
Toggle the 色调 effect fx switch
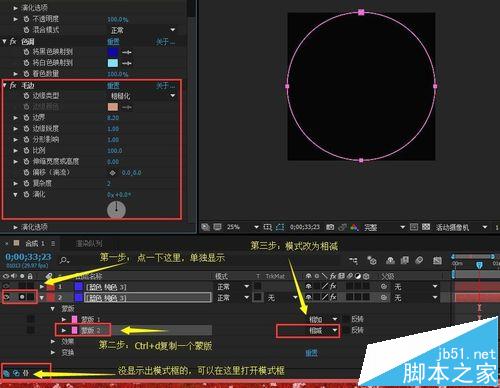pyautogui.click(x=13, y=41)
